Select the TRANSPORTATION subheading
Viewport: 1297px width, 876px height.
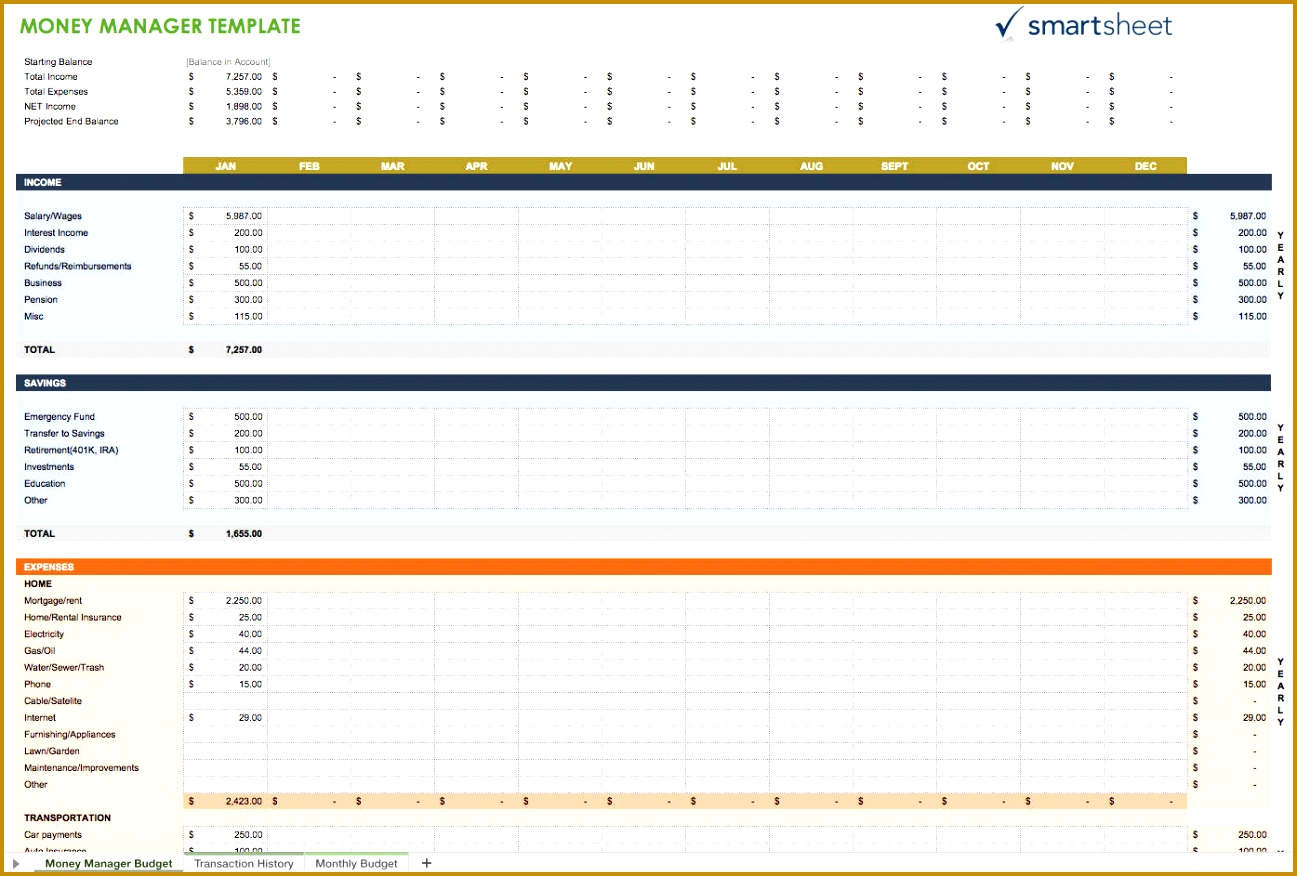tap(68, 818)
